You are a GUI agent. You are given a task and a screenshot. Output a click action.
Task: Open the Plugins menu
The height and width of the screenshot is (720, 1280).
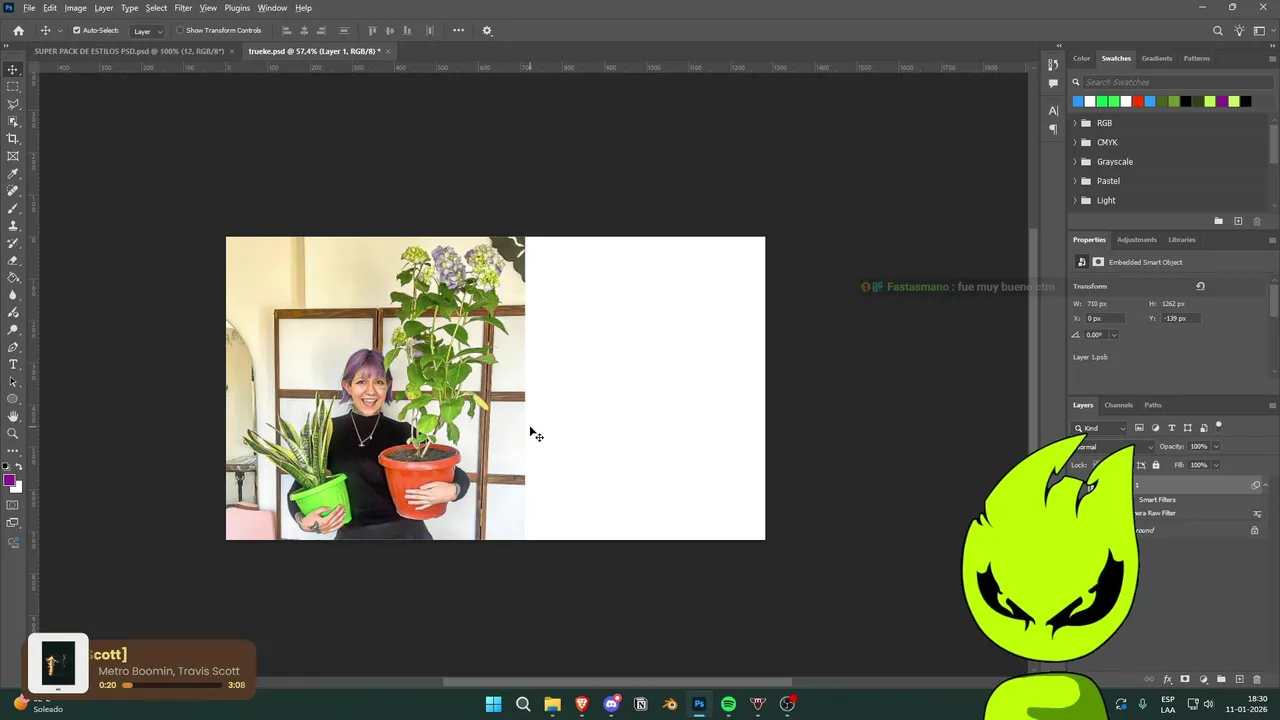(237, 8)
